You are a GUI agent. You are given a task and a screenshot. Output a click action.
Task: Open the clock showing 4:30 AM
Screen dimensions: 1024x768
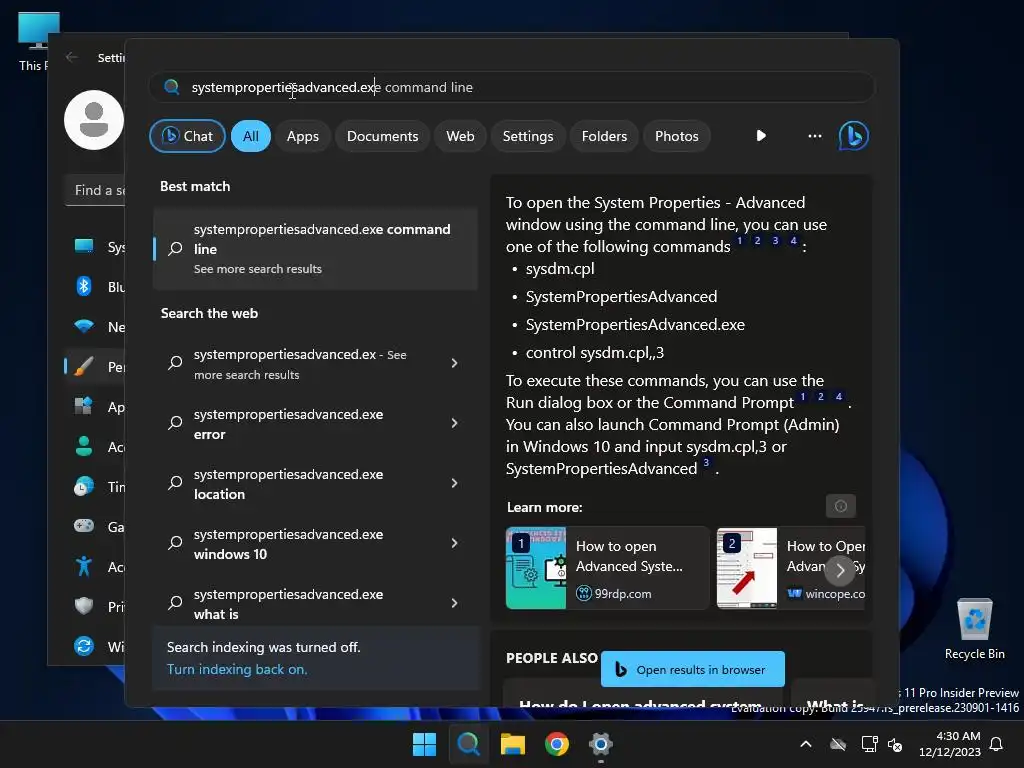(x=950, y=744)
